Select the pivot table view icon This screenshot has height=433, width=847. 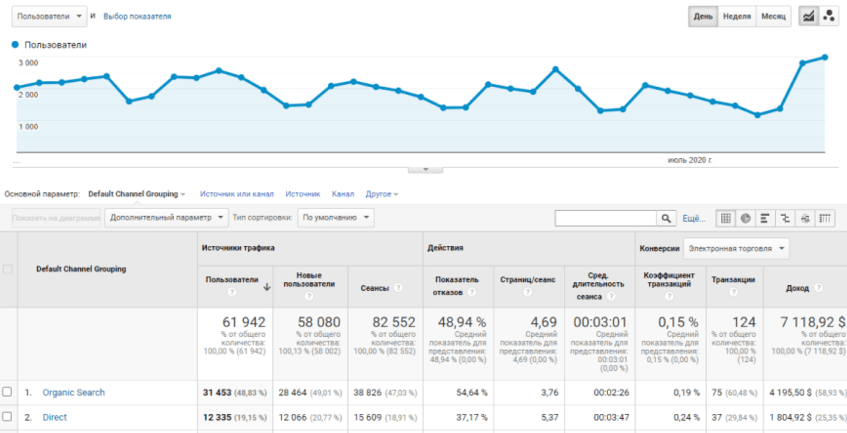pyautogui.click(x=825, y=218)
